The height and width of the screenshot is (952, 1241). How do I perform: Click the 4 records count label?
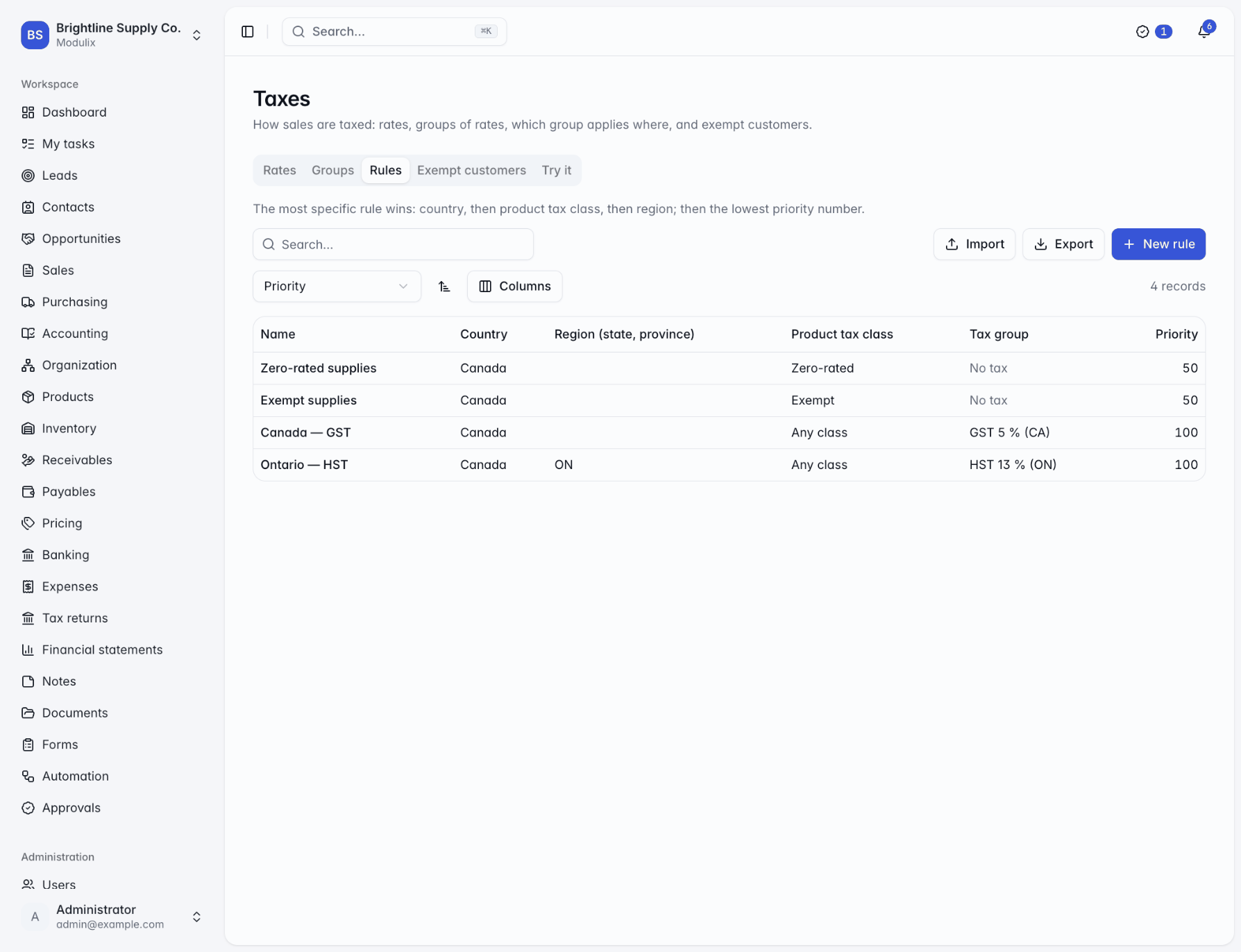1177,286
